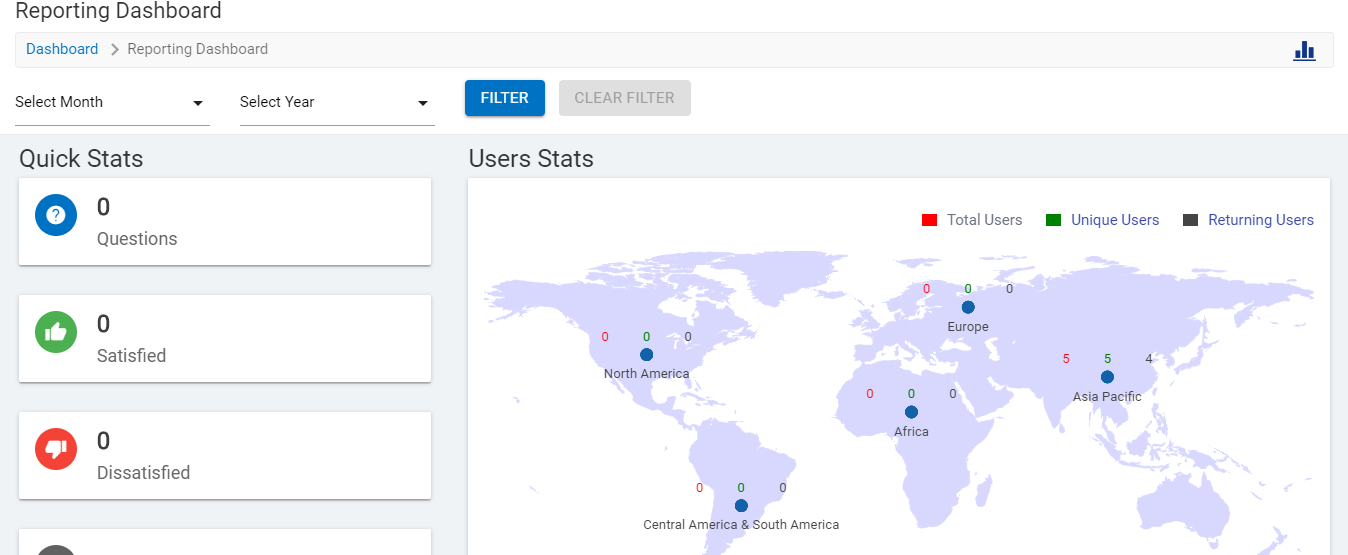The height and width of the screenshot is (555, 1348).
Task: Select the Asia Pacific map marker
Action: (x=1107, y=377)
